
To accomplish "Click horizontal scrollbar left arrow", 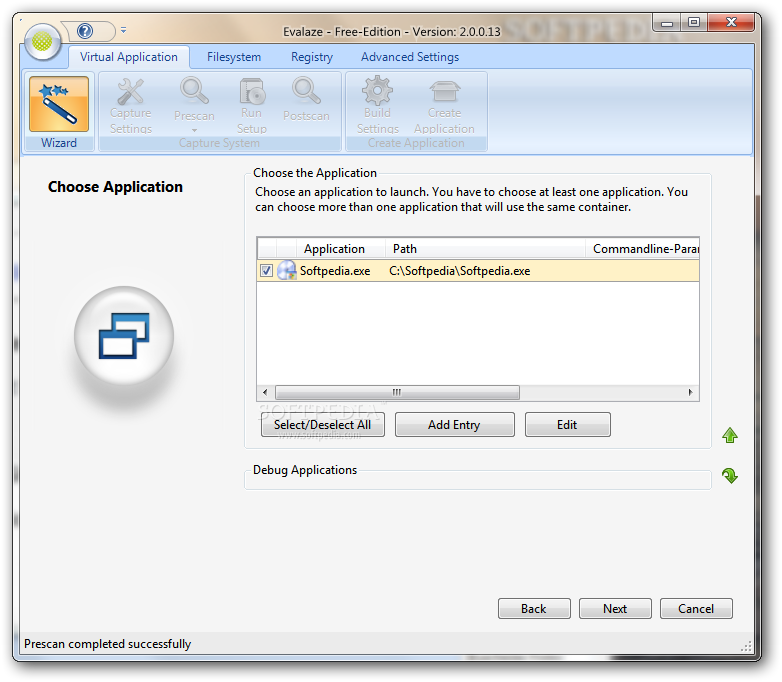I will point(265,392).
